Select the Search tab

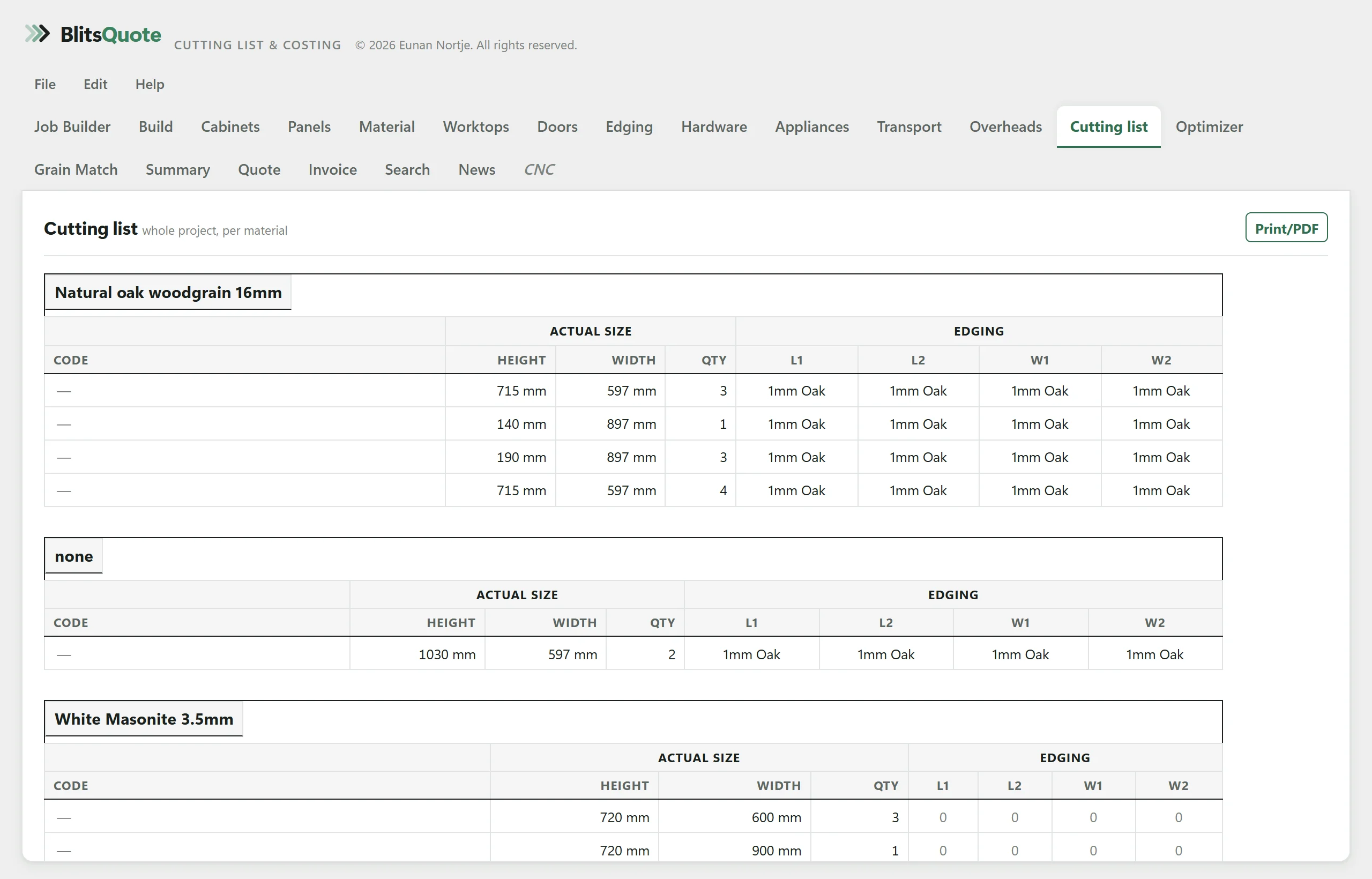pos(407,169)
